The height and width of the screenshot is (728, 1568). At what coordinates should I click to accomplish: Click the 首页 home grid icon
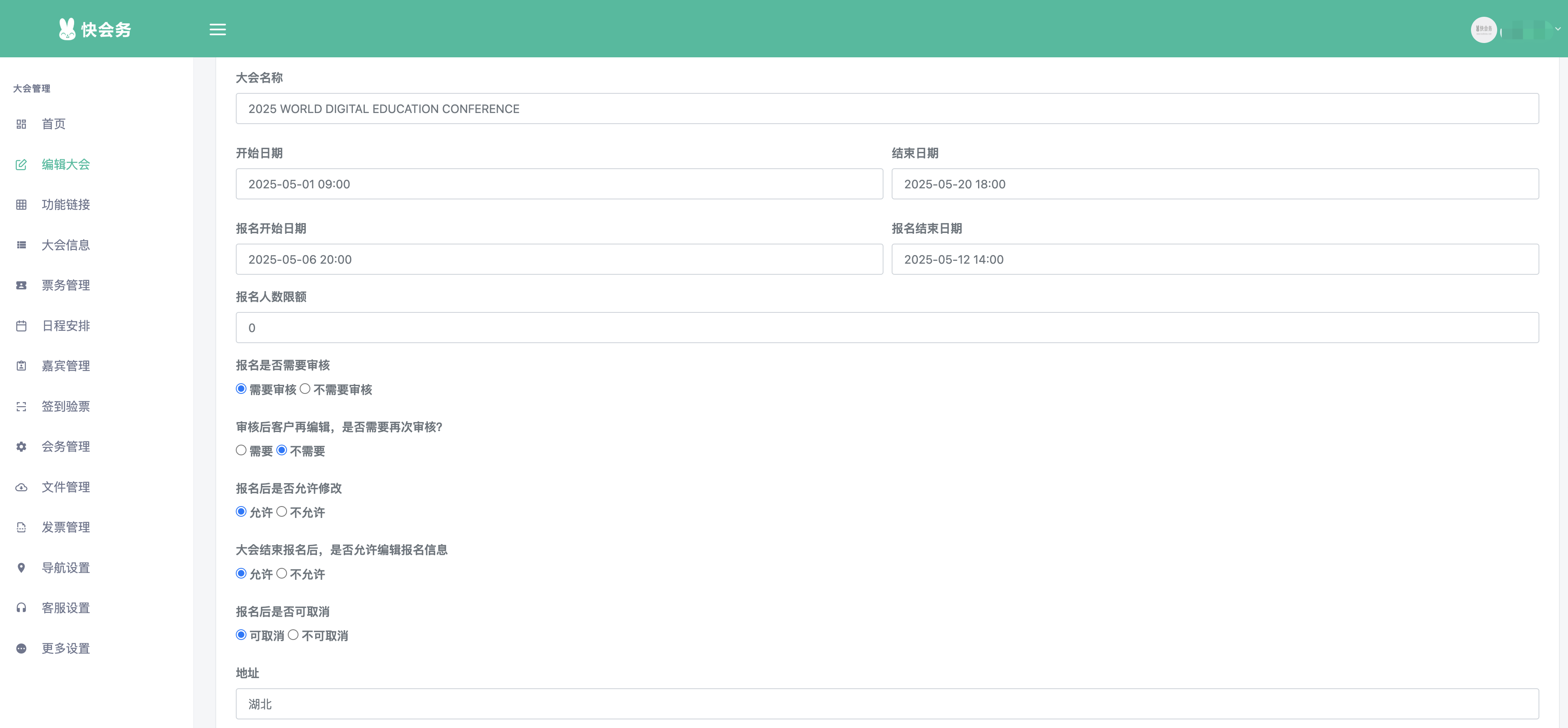coord(21,124)
